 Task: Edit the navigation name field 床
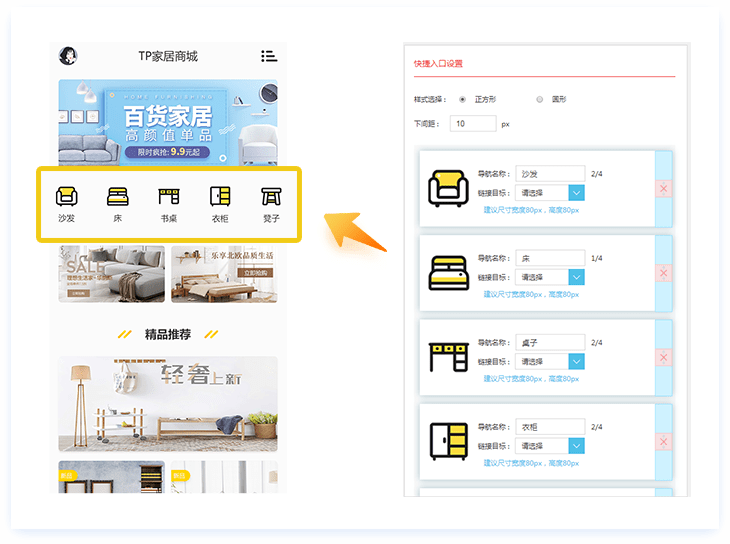(550, 258)
